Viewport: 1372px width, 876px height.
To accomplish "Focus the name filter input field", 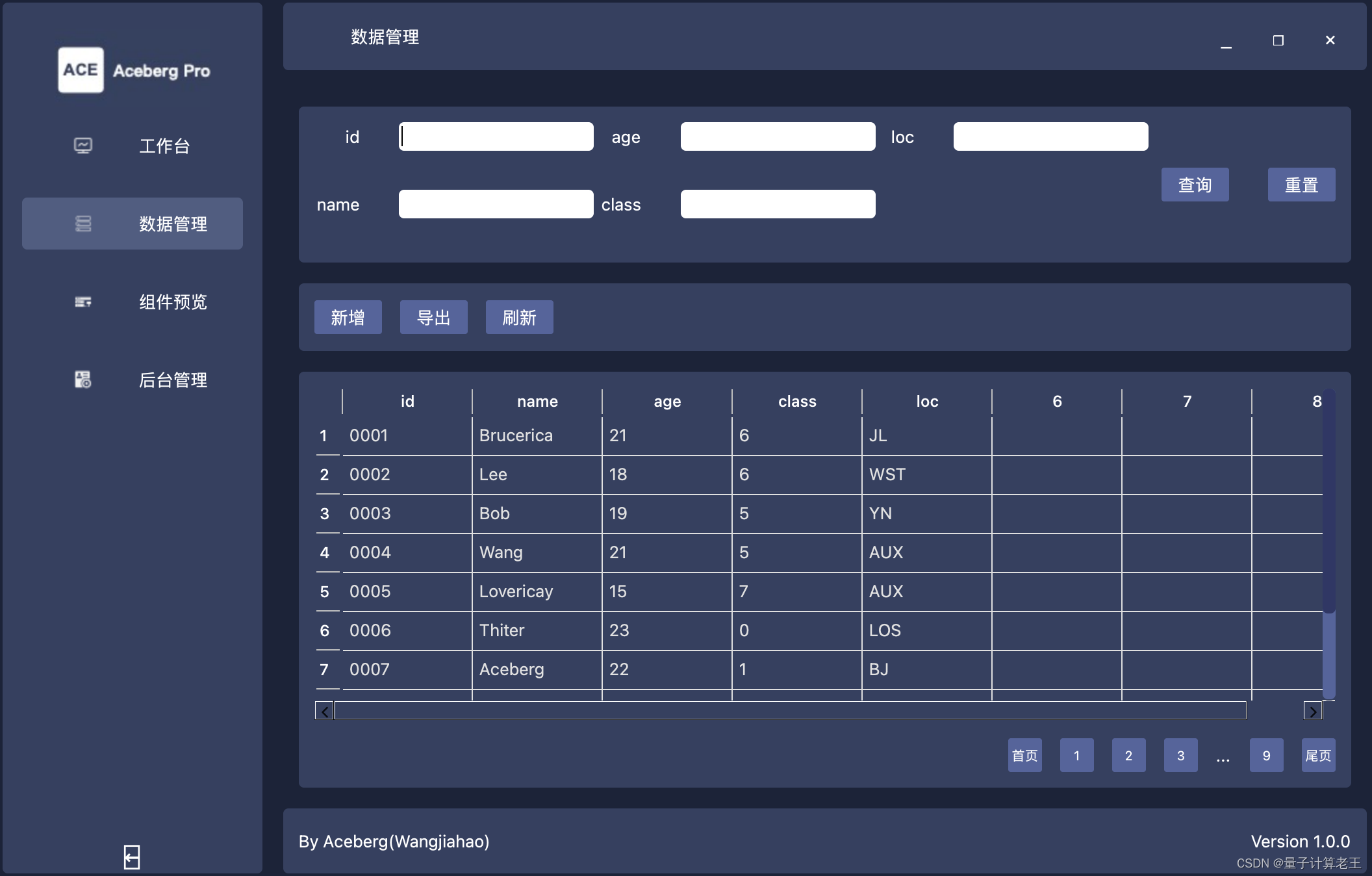I will (496, 204).
